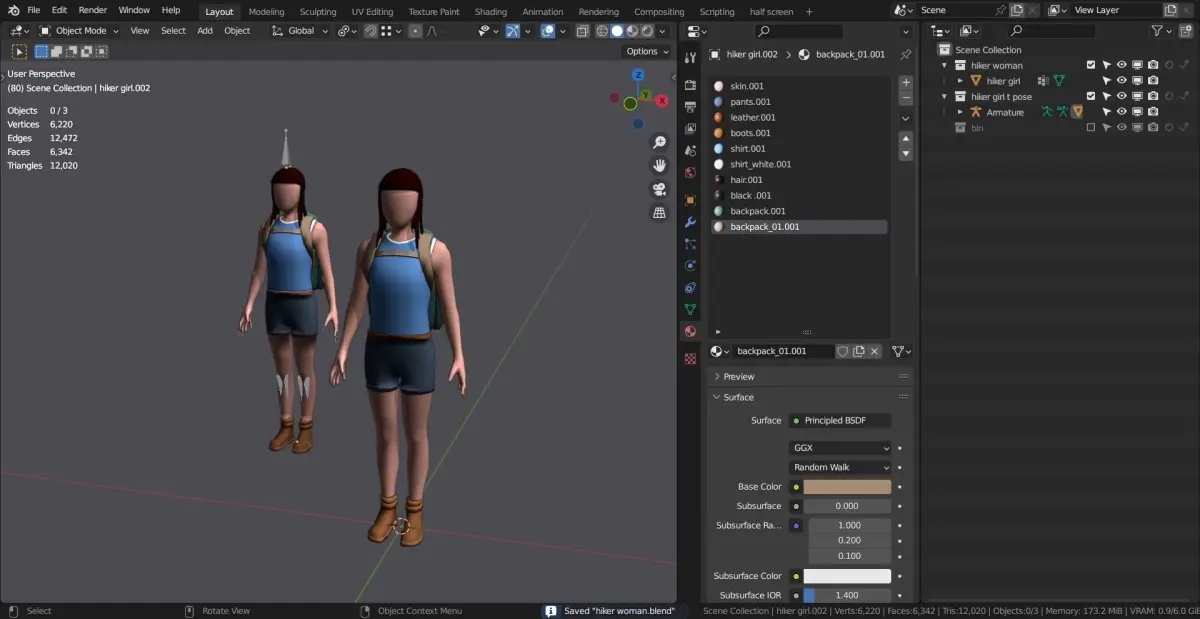Open the Object Data mesh properties tab
This screenshot has height=619, width=1200.
click(x=690, y=310)
